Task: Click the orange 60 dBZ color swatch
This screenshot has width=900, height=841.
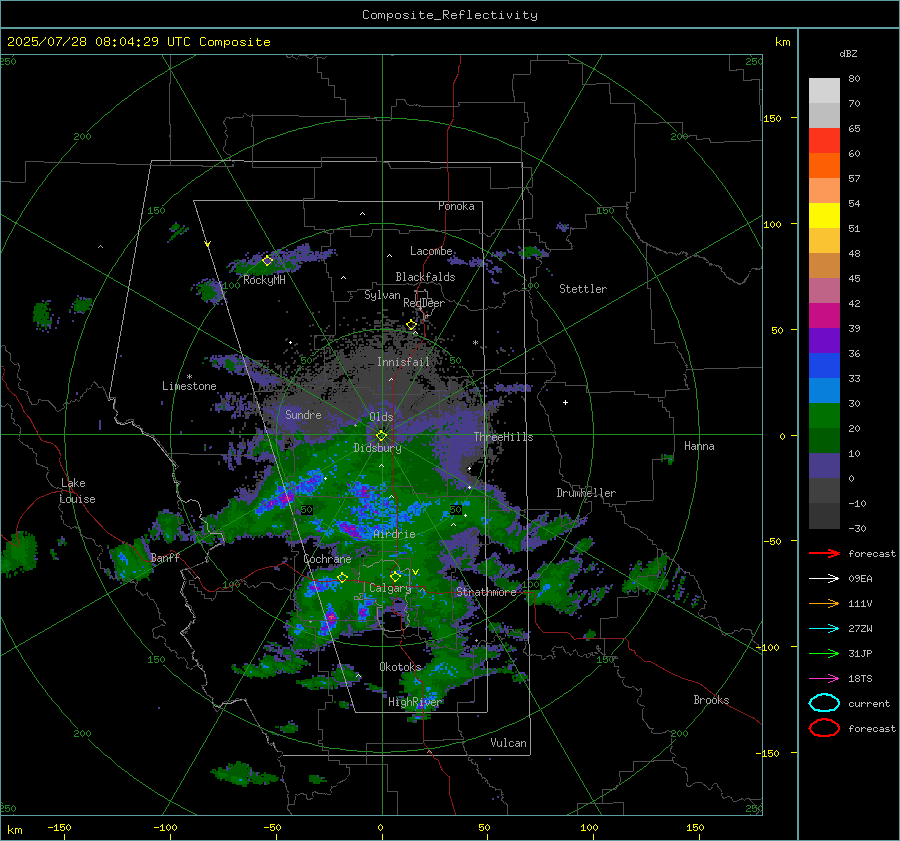Action: 824,166
